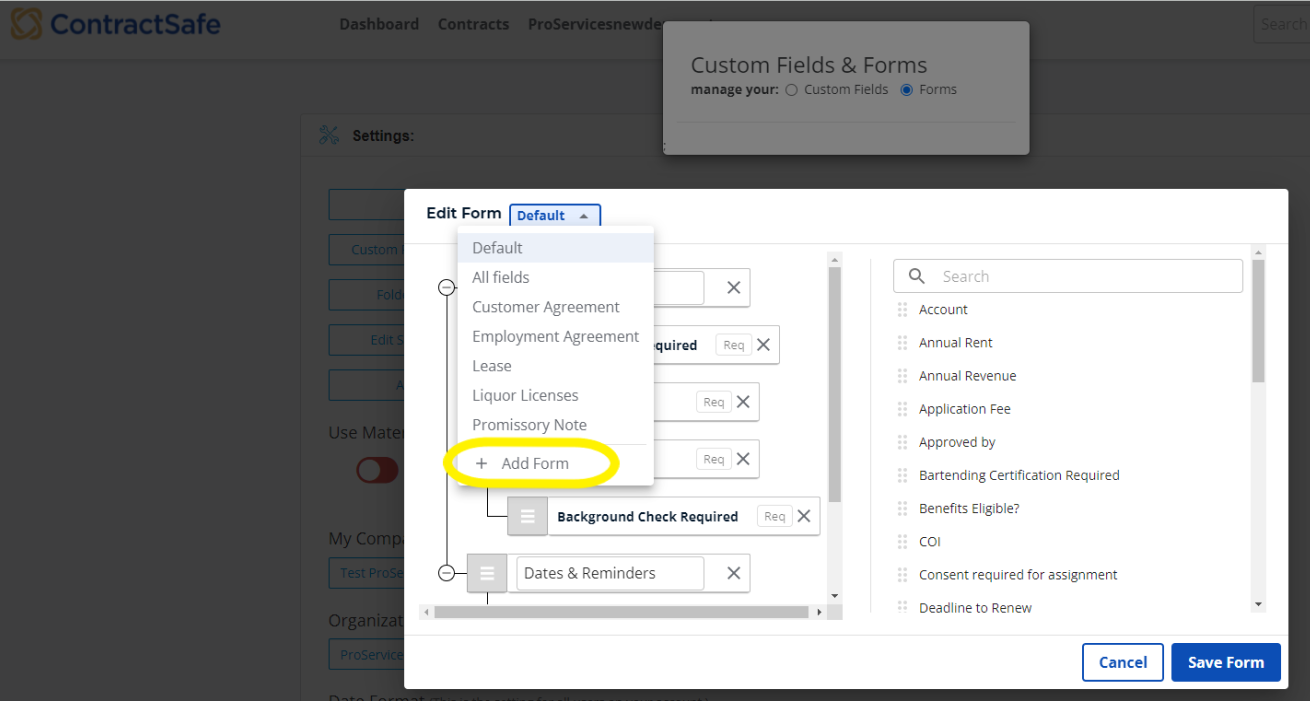Click drag dots beside Application Fee
The height and width of the screenshot is (701, 1310).
902,409
